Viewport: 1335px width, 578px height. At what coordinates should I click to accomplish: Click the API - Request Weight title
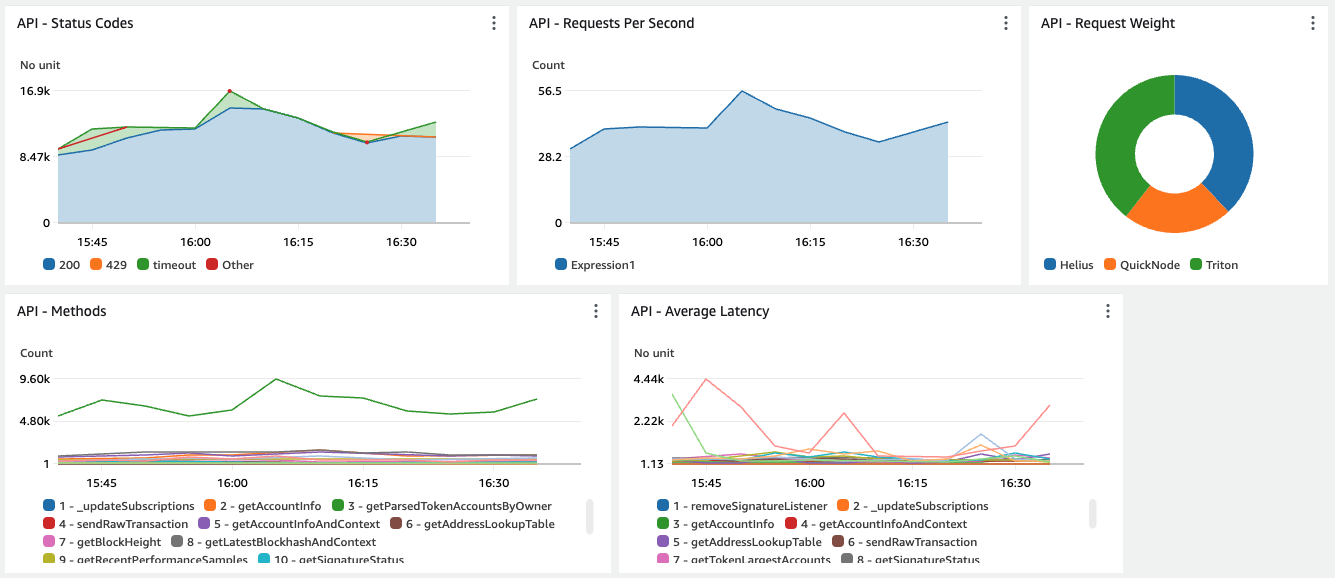pyautogui.click(x=1108, y=23)
